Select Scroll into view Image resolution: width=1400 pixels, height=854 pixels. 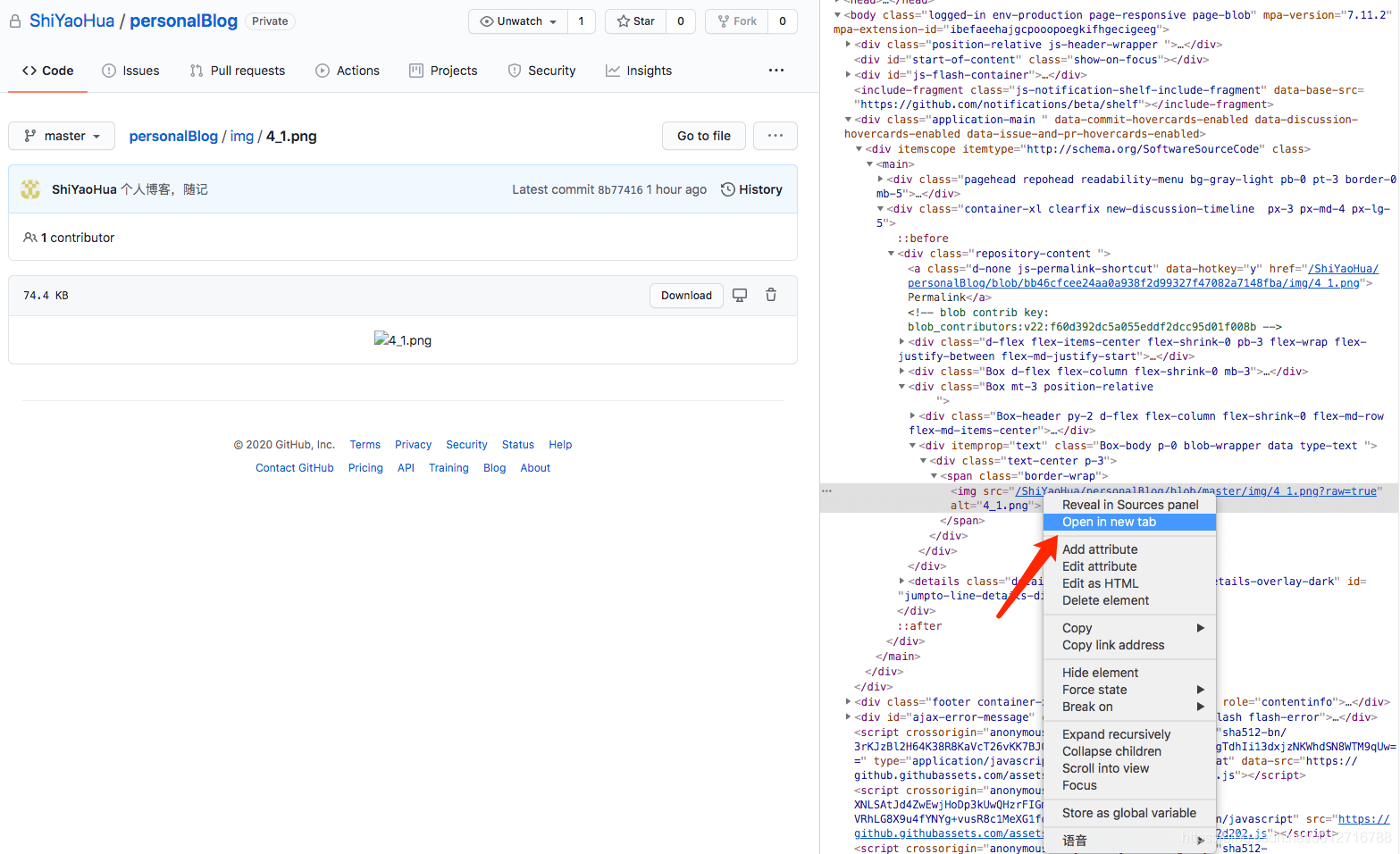pyautogui.click(x=1129, y=768)
